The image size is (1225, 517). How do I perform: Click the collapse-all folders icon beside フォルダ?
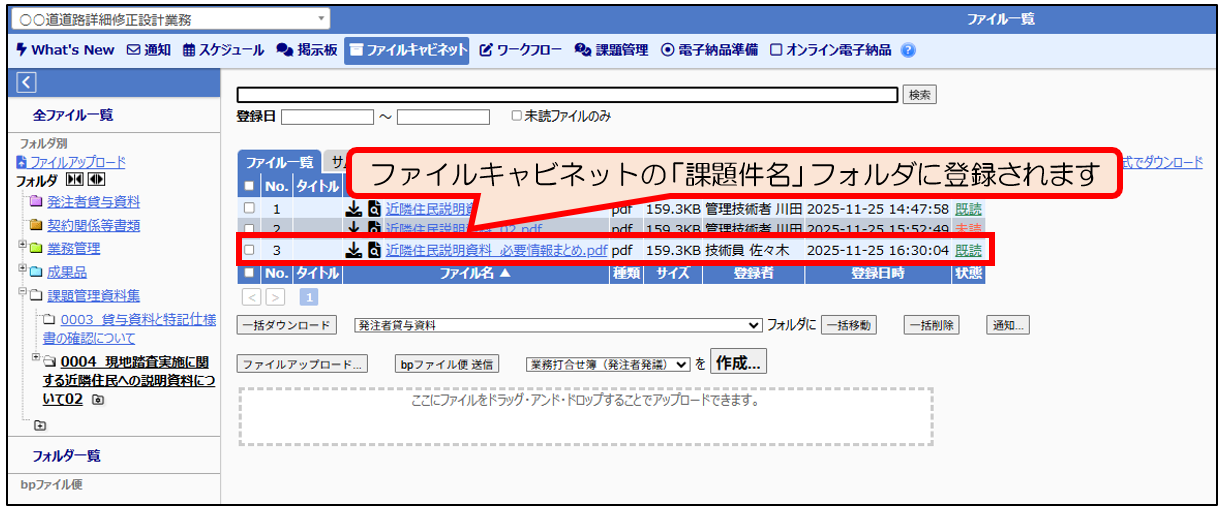click(x=75, y=180)
